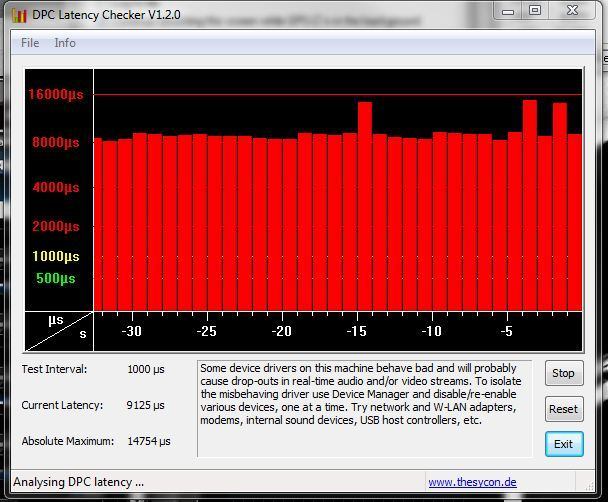Click the driver warning message text box
608x502 pixels.
click(x=364, y=409)
